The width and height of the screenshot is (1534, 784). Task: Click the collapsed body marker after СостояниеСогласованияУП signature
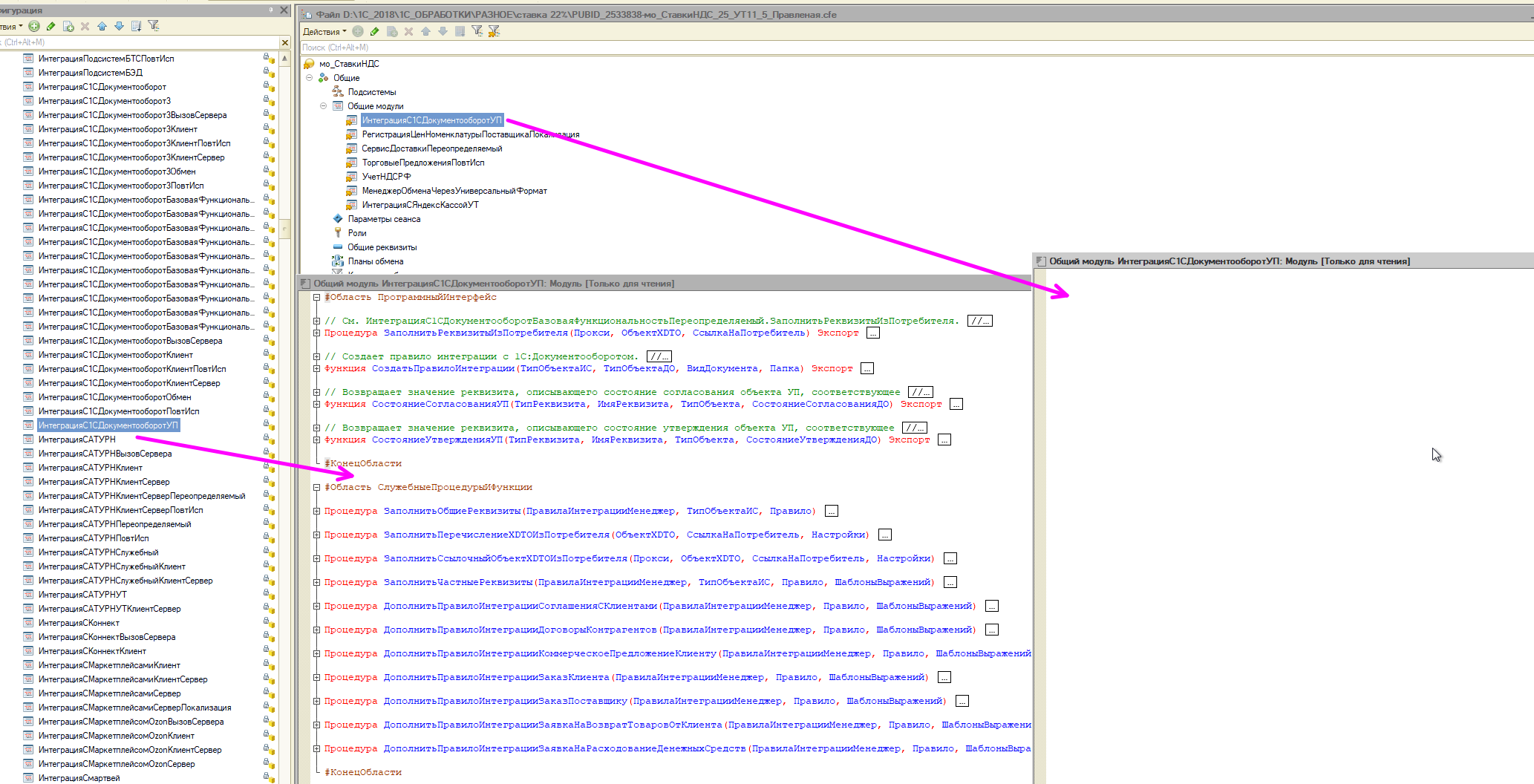pyautogui.click(x=956, y=404)
